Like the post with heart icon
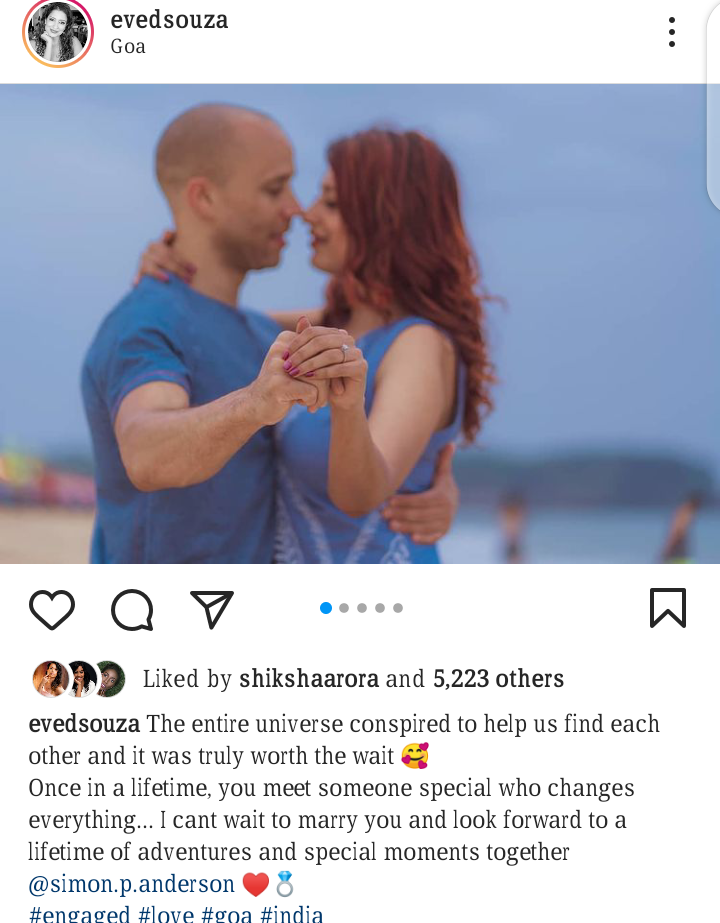Screen dimensions: 720x923 click(x=52, y=609)
